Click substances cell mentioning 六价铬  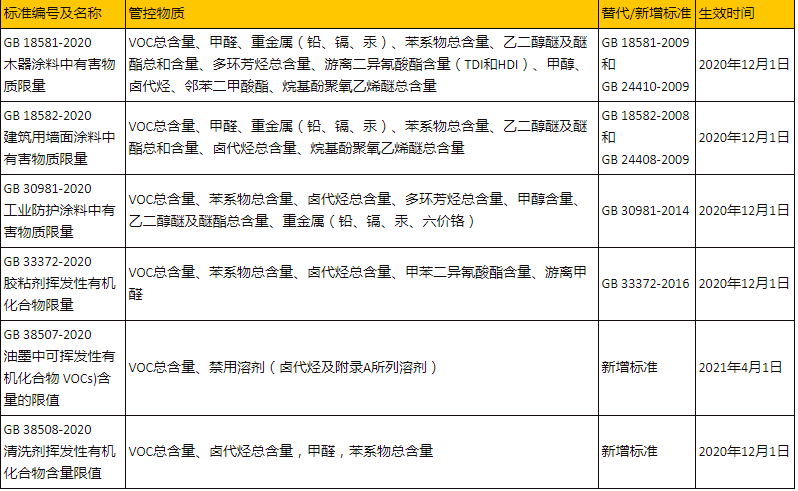(362, 211)
